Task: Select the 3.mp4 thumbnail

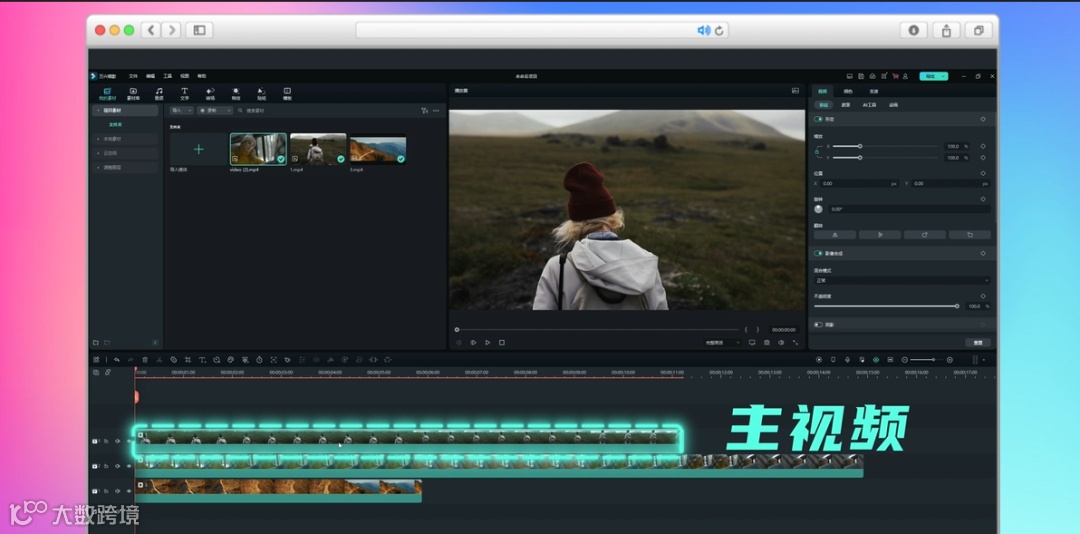Action: tap(378, 149)
